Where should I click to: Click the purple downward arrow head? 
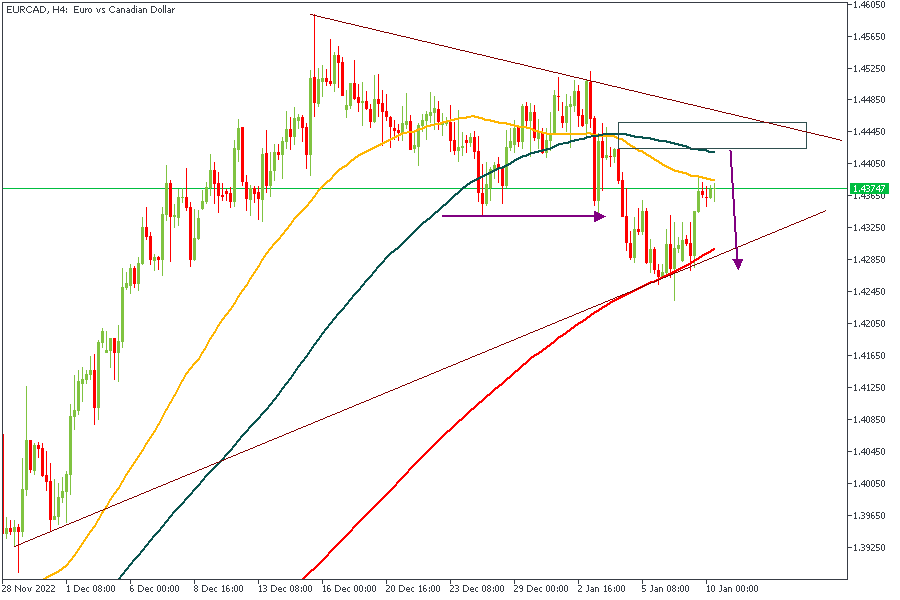coord(738,263)
